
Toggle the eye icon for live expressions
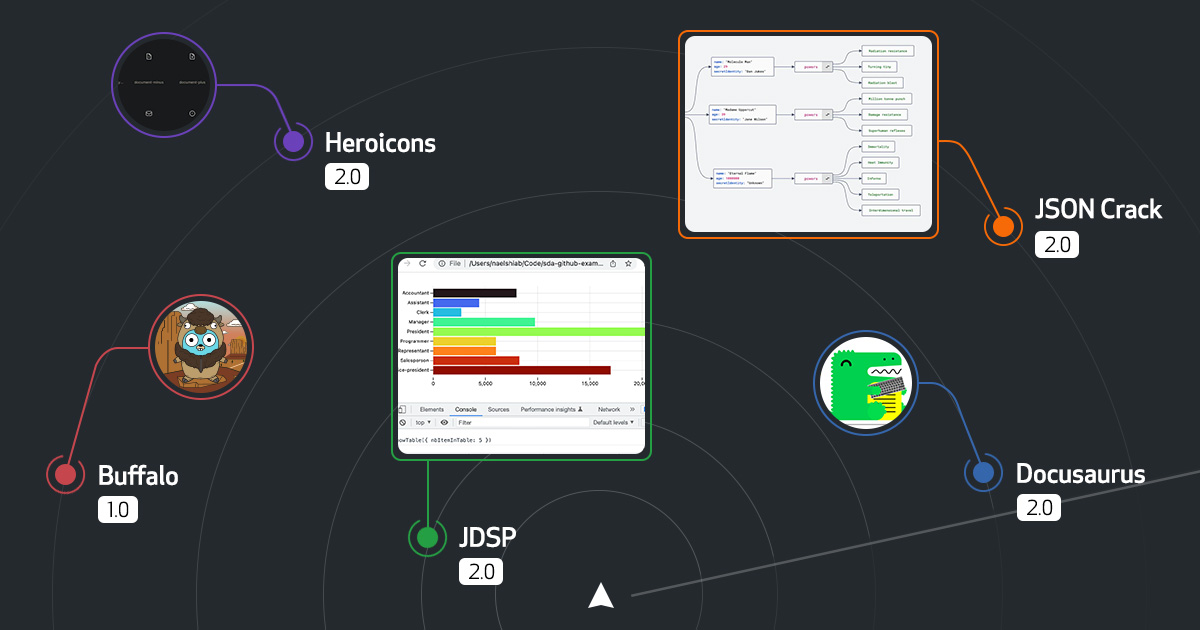click(x=444, y=422)
